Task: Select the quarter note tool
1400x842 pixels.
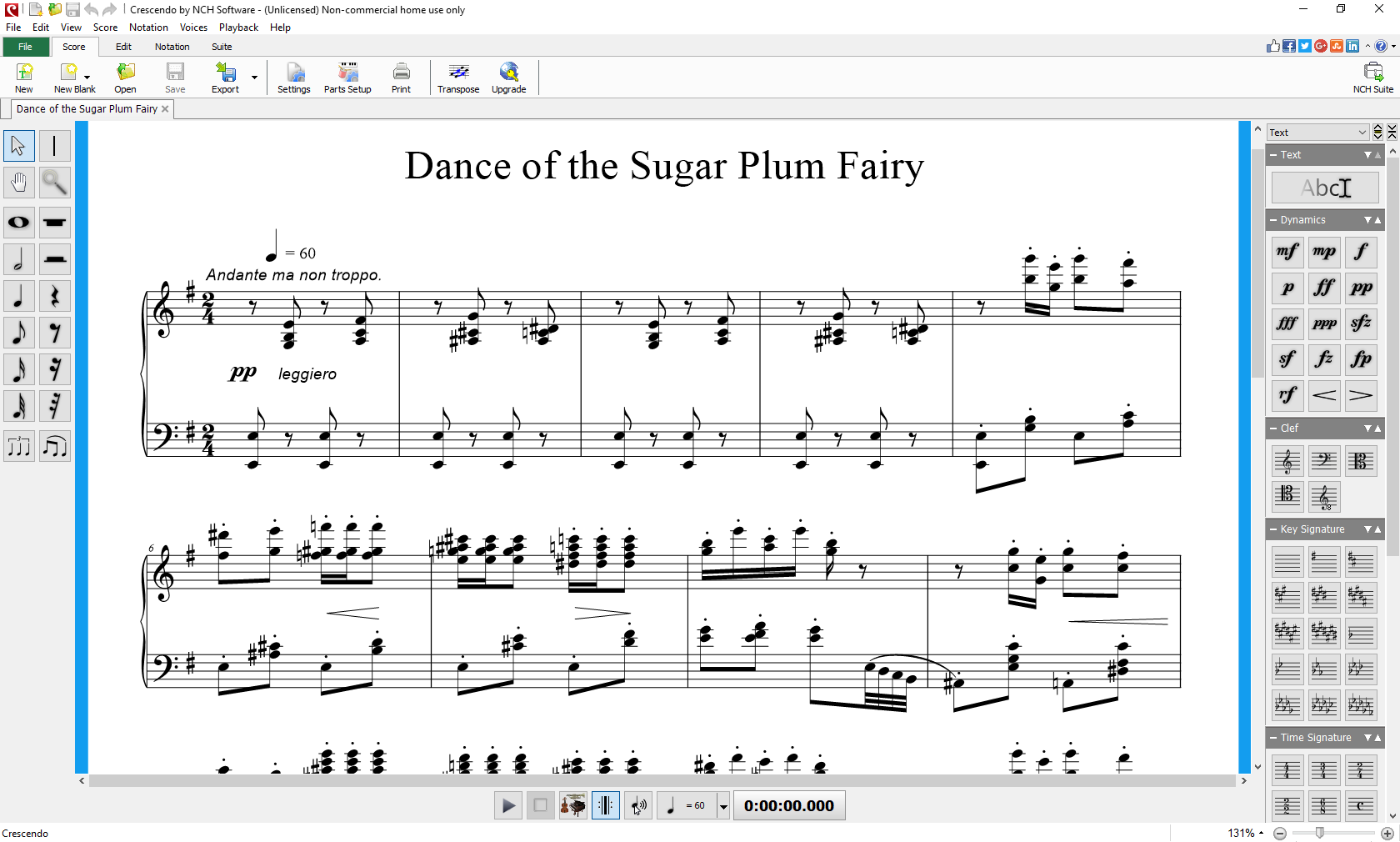Action: click(x=18, y=296)
